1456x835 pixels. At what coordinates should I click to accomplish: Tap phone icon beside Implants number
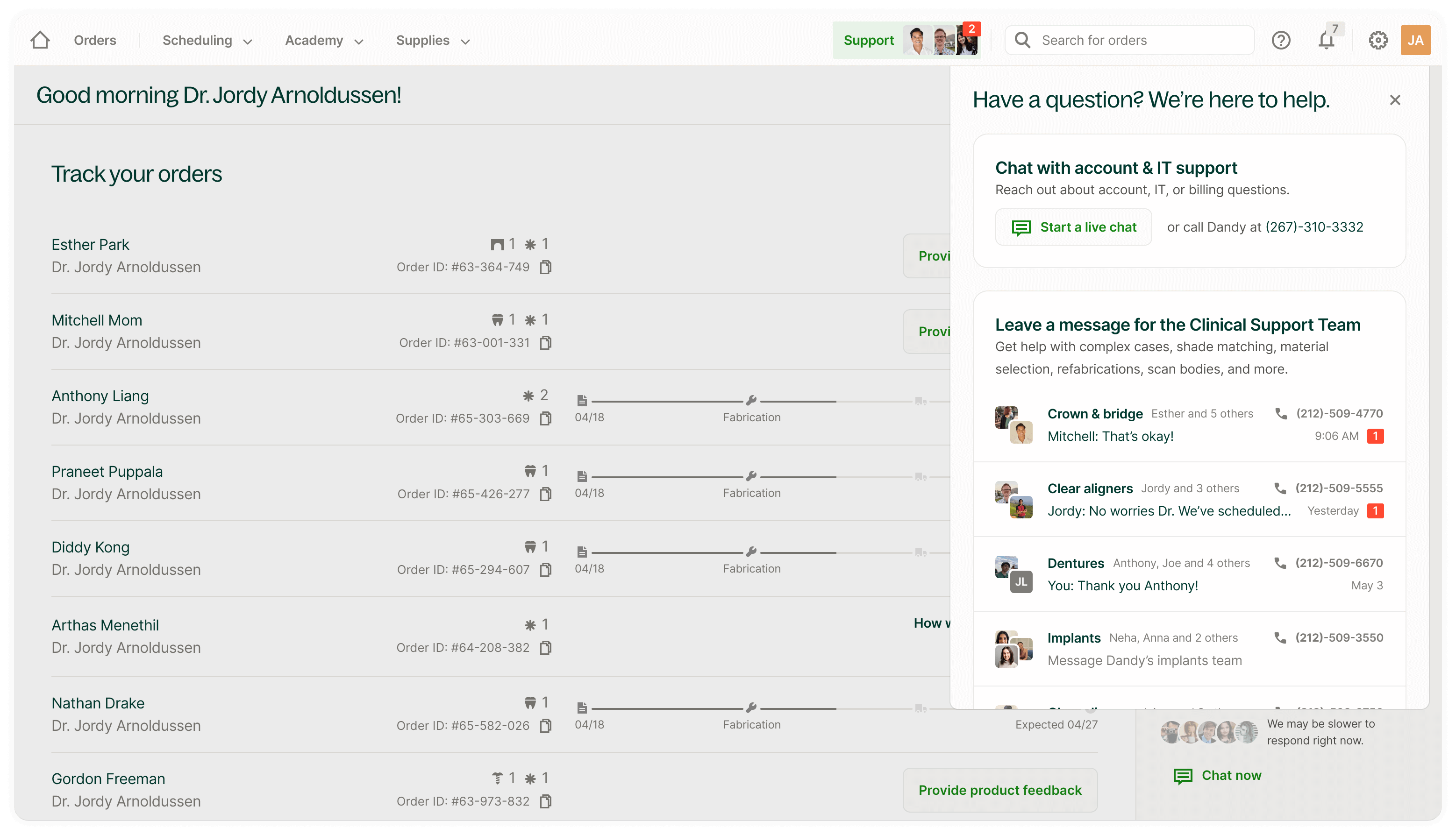(x=1280, y=638)
